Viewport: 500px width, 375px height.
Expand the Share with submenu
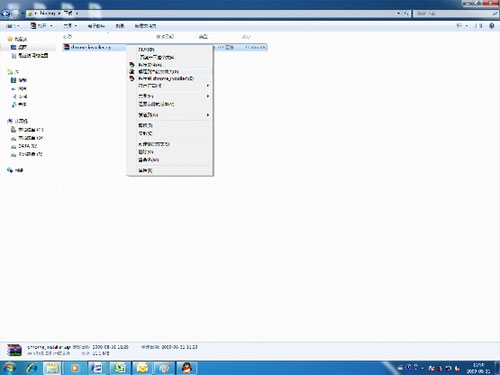(170, 96)
